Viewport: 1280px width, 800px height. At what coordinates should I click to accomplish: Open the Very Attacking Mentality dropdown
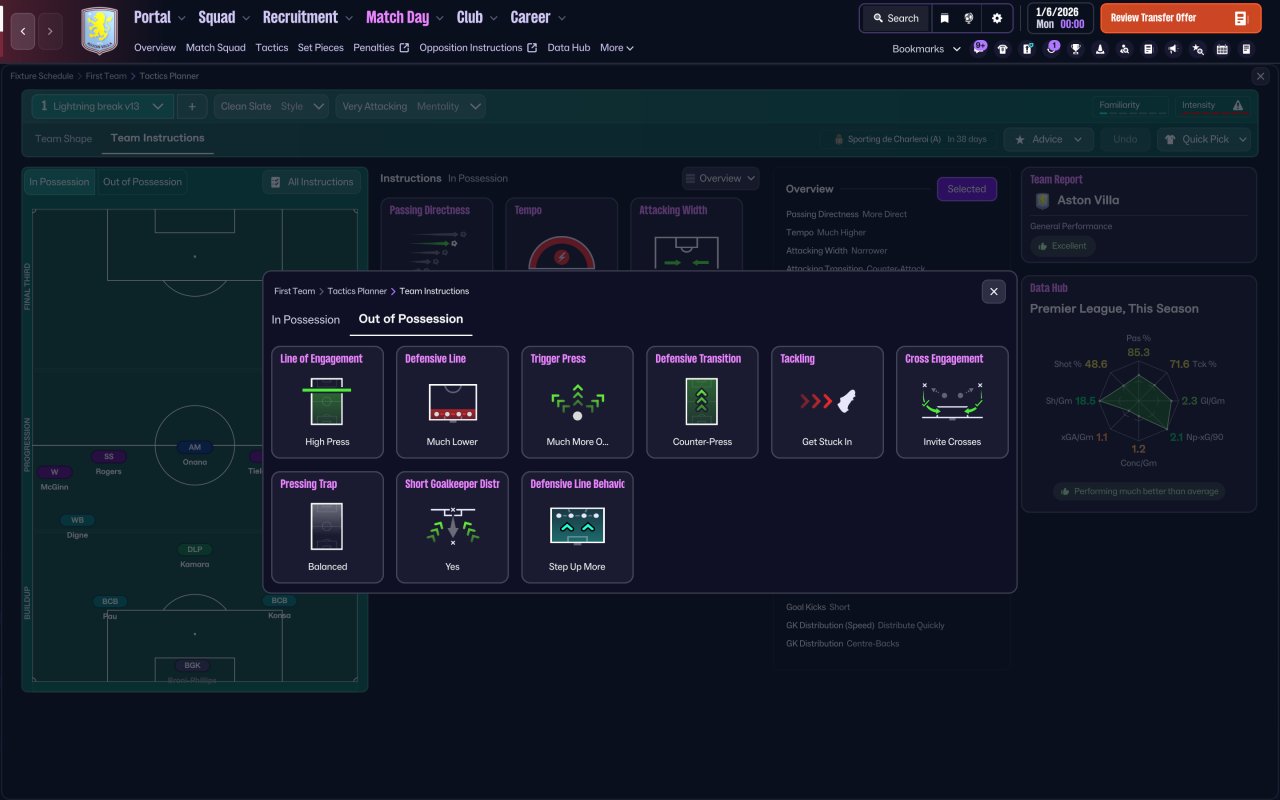tap(410, 106)
